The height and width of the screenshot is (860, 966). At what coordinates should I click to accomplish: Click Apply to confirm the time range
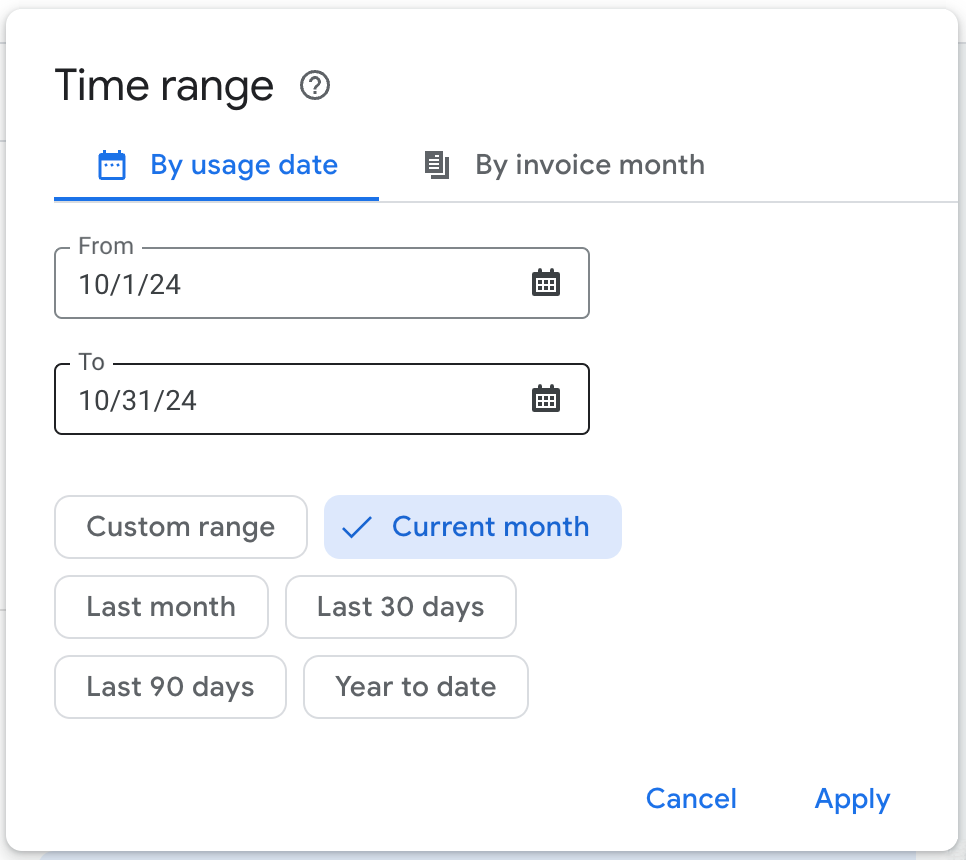(x=851, y=798)
